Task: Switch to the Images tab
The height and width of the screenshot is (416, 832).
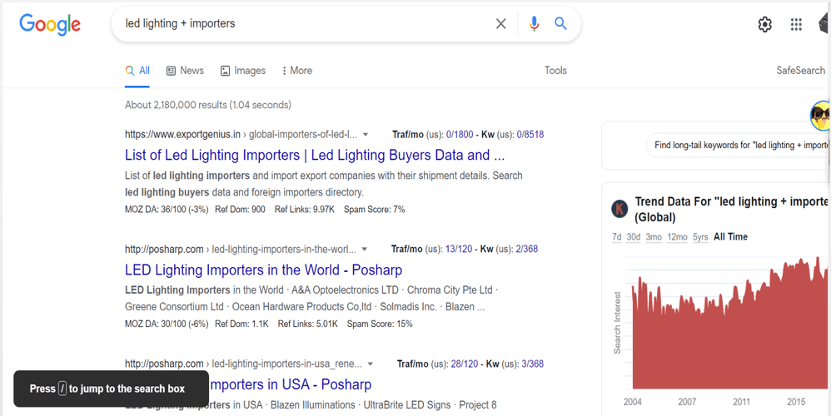Action: click(243, 71)
